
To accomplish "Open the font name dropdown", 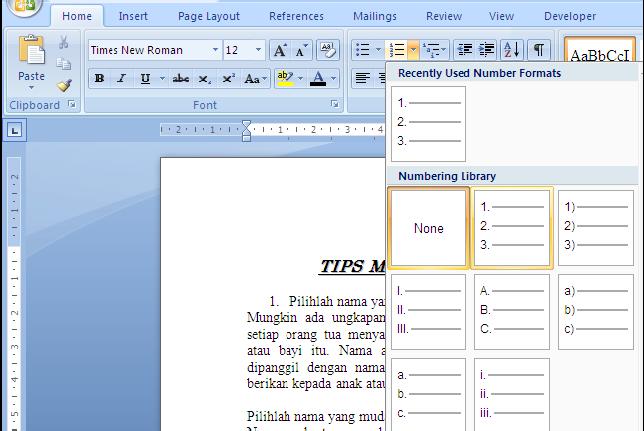I will 215,50.
